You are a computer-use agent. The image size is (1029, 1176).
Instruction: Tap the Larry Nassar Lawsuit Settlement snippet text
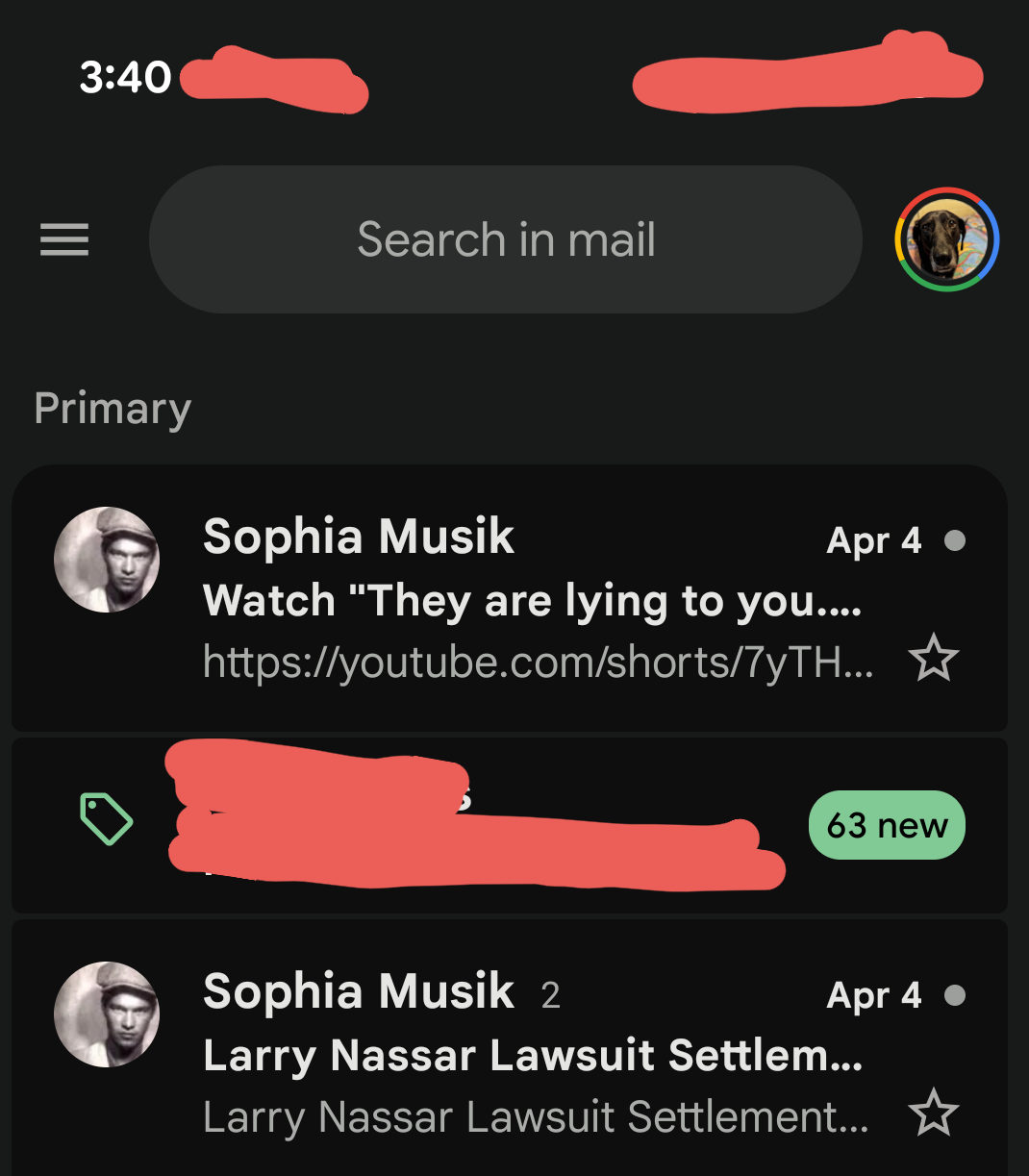[536, 1116]
